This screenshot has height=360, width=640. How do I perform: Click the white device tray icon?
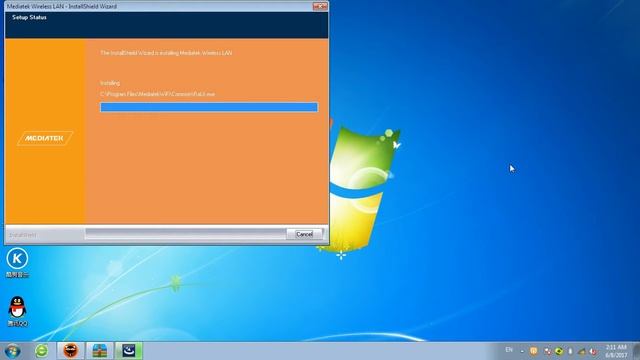(x=570, y=351)
